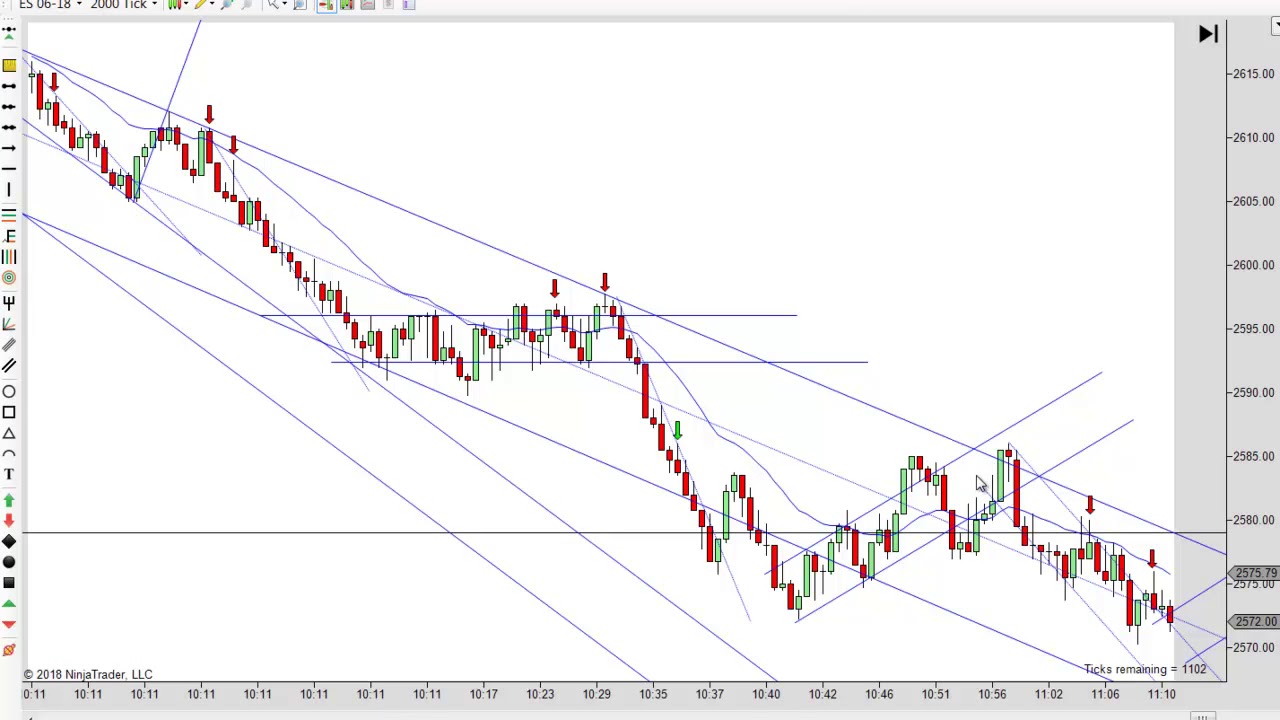Select the Fibonacci Time Extensions tool
Viewport: 1280px width, 720px height.
tap(9, 257)
